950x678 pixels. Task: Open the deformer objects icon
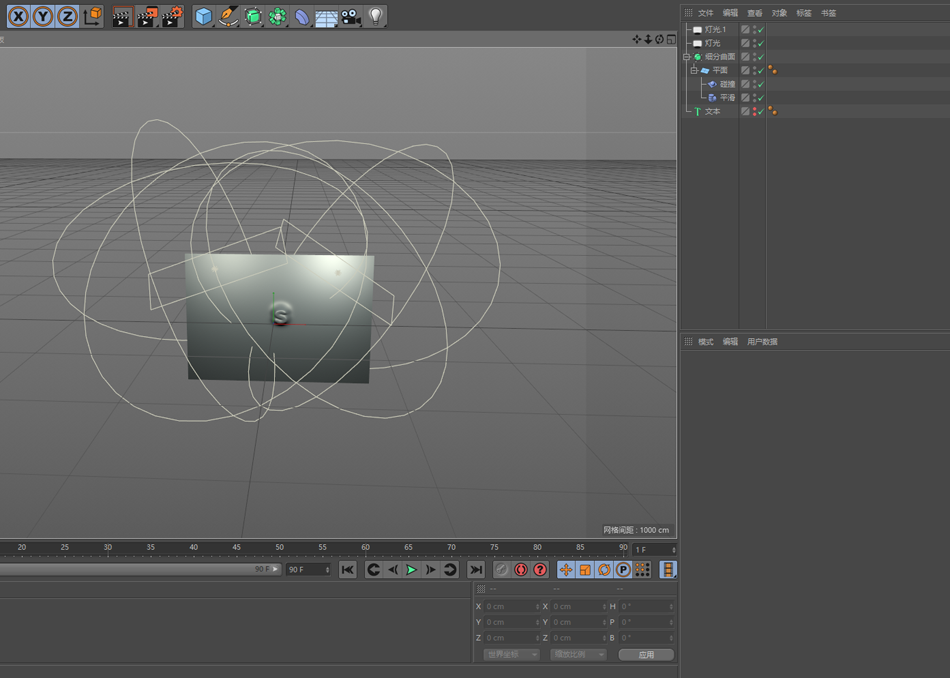tap(302, 16)
